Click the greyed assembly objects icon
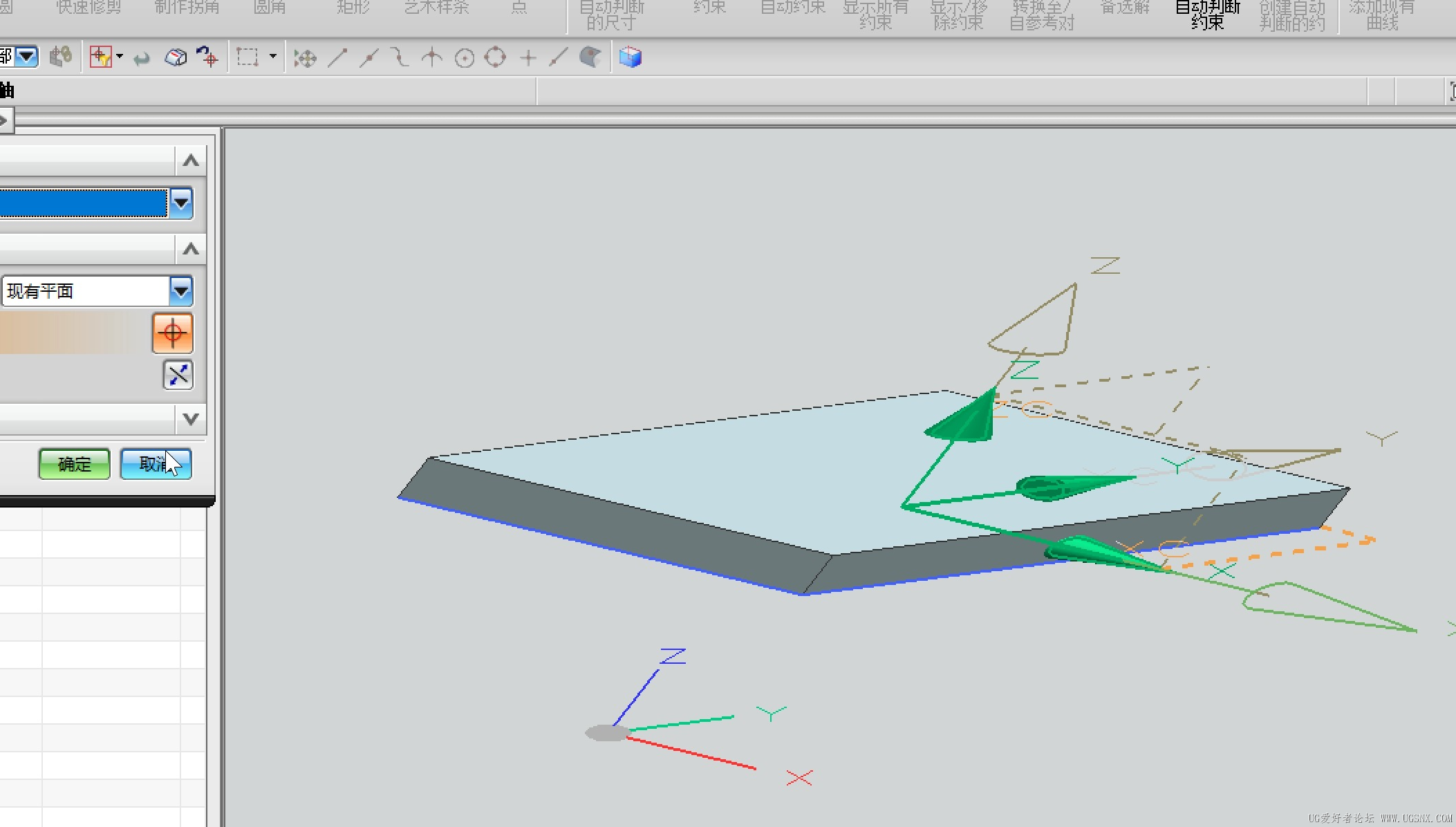The width and height of the screenshot is (1456, 827). (x=62, y=57)
